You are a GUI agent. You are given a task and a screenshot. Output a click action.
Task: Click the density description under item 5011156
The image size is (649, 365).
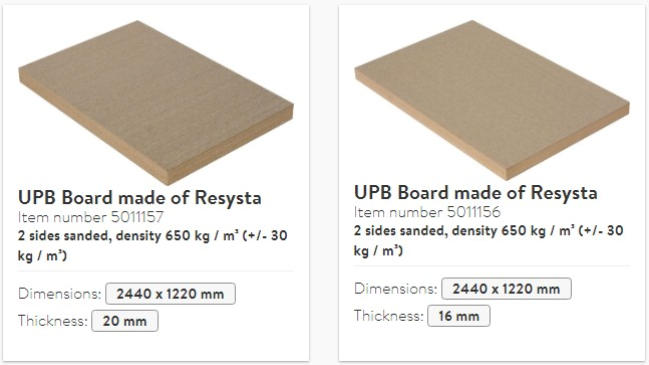(x=489, y=240)
